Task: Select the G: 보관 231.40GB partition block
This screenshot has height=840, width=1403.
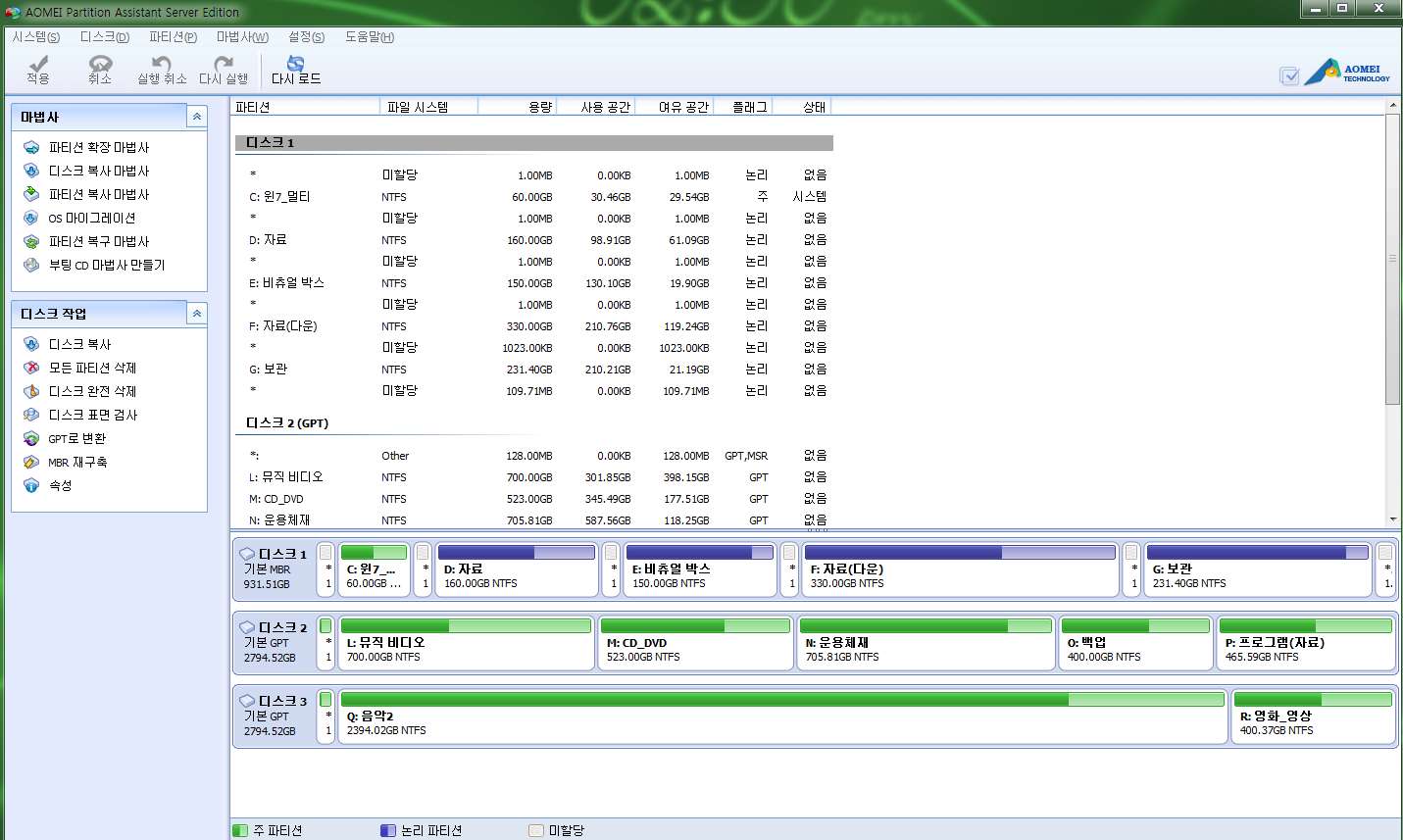Action: coord(1257,569)
